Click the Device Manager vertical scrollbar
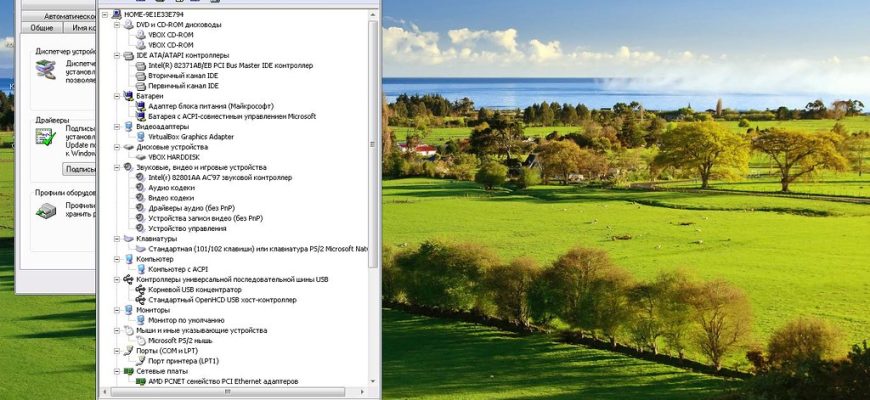This screenshot has height=400, width=870. pos(374,150)
